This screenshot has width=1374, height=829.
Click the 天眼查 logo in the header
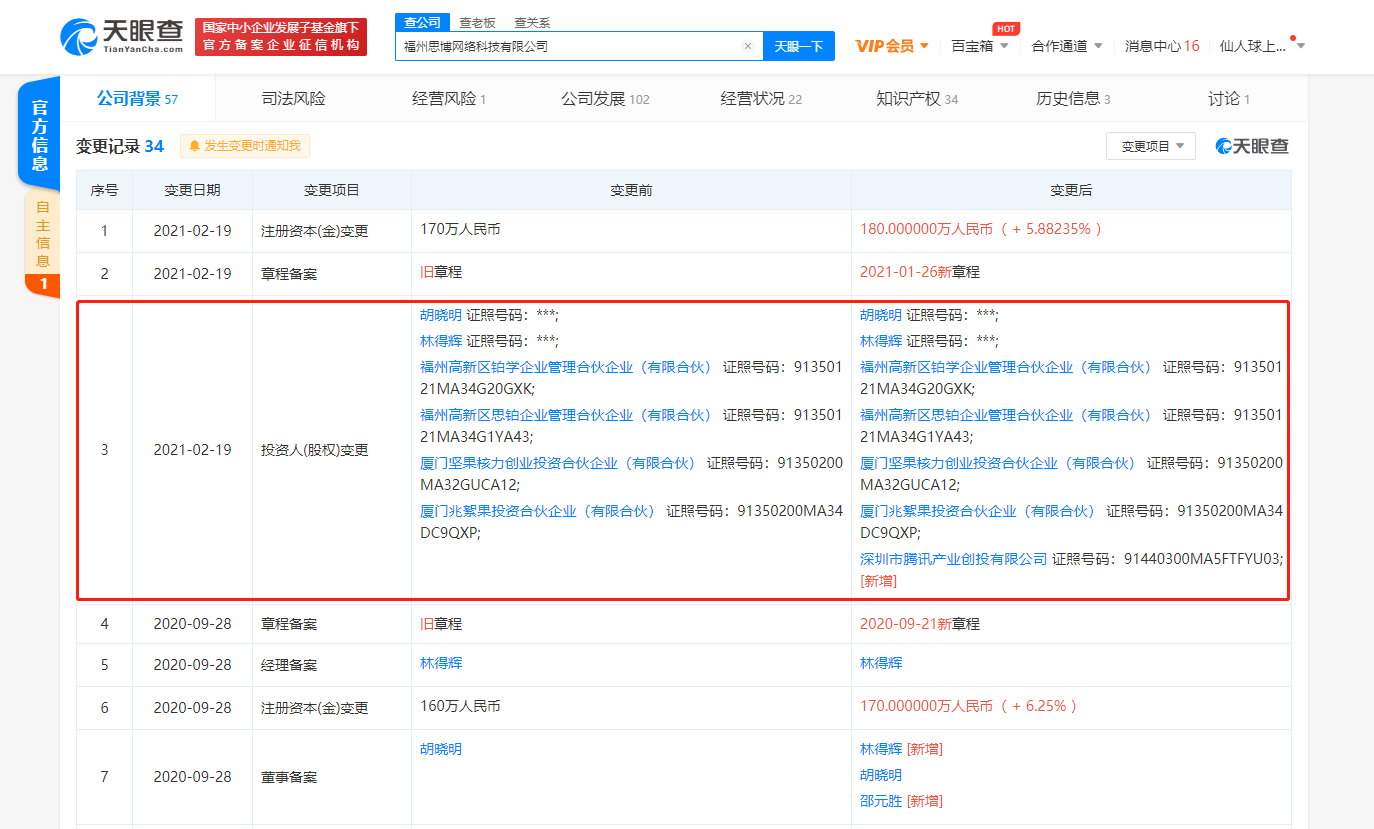tap(122, 37)
